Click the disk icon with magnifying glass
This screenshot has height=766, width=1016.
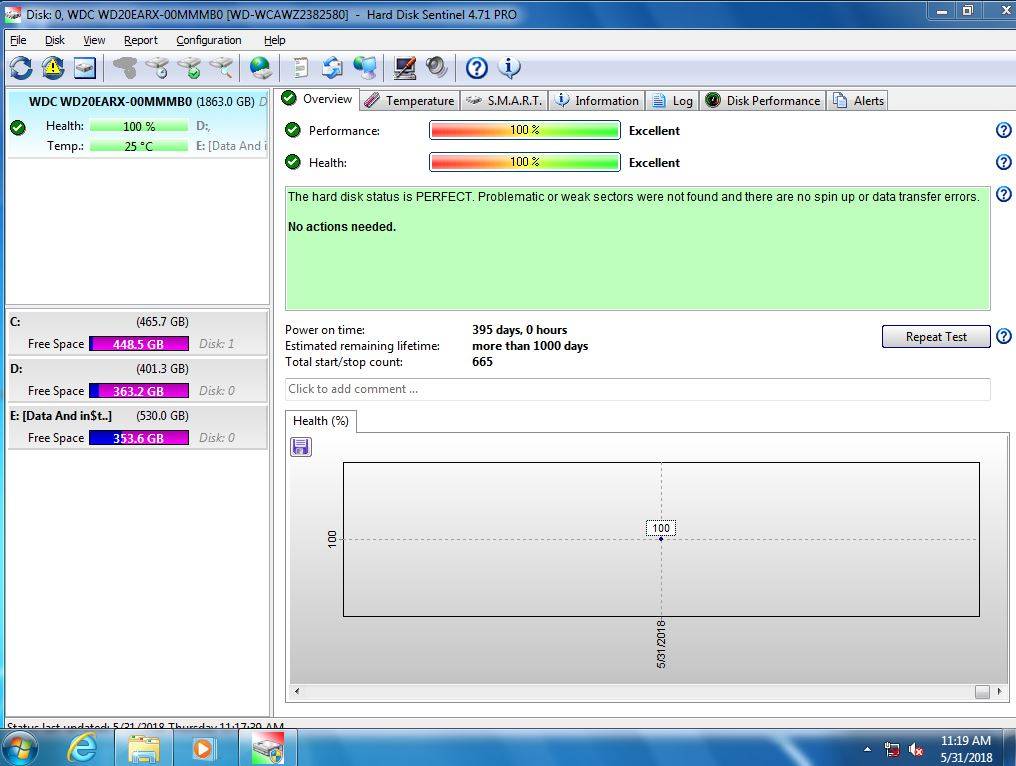coord(222,67)
